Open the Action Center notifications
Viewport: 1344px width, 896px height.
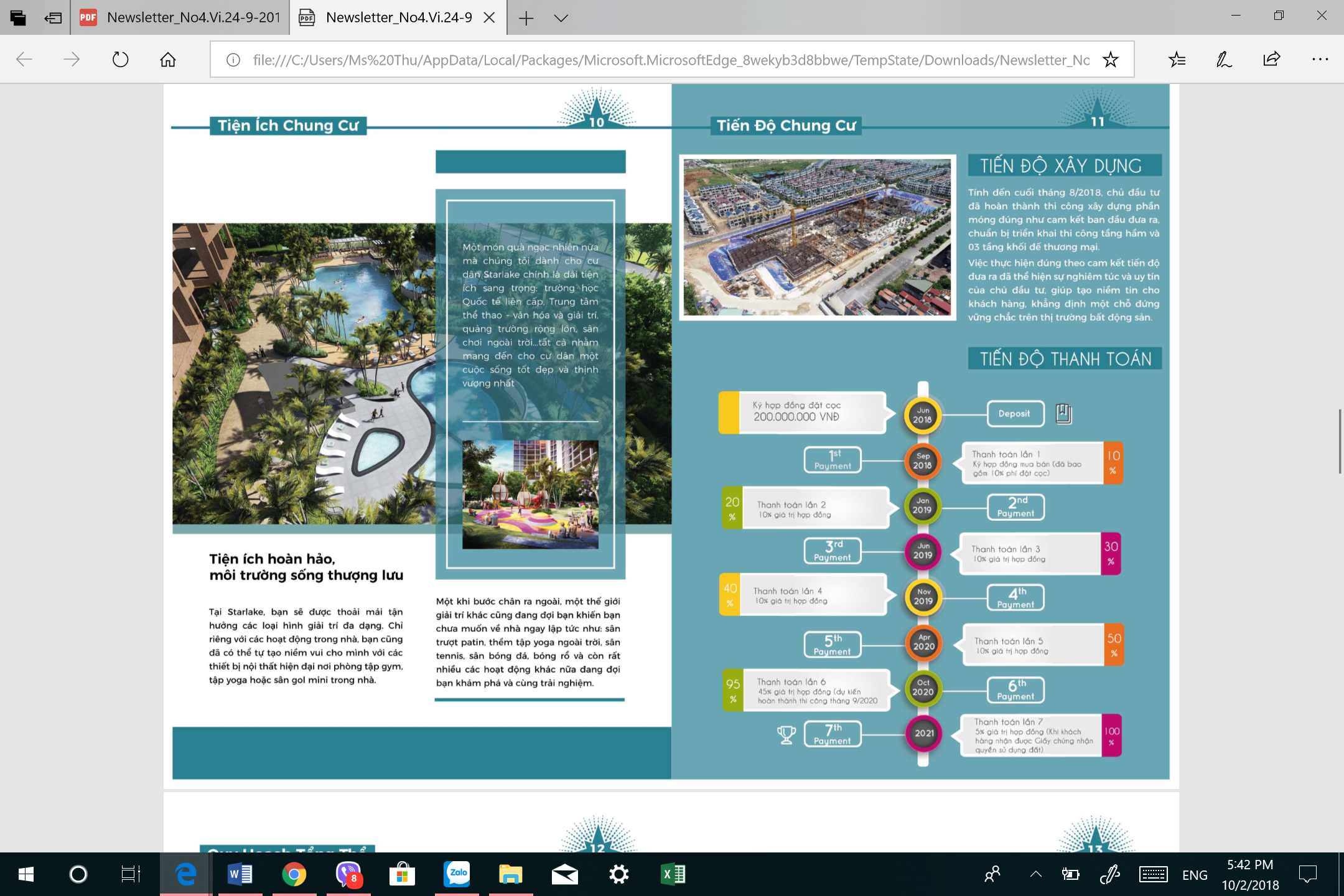[x=1308, y=874]
